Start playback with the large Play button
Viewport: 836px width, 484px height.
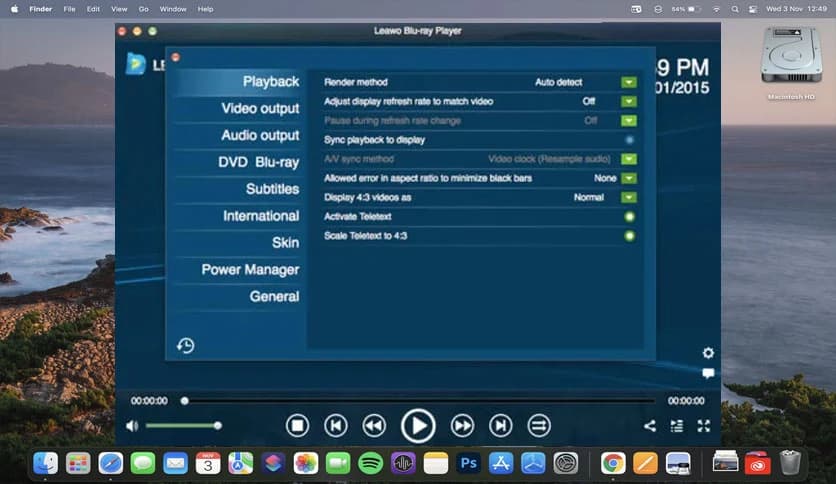(418, 426)
